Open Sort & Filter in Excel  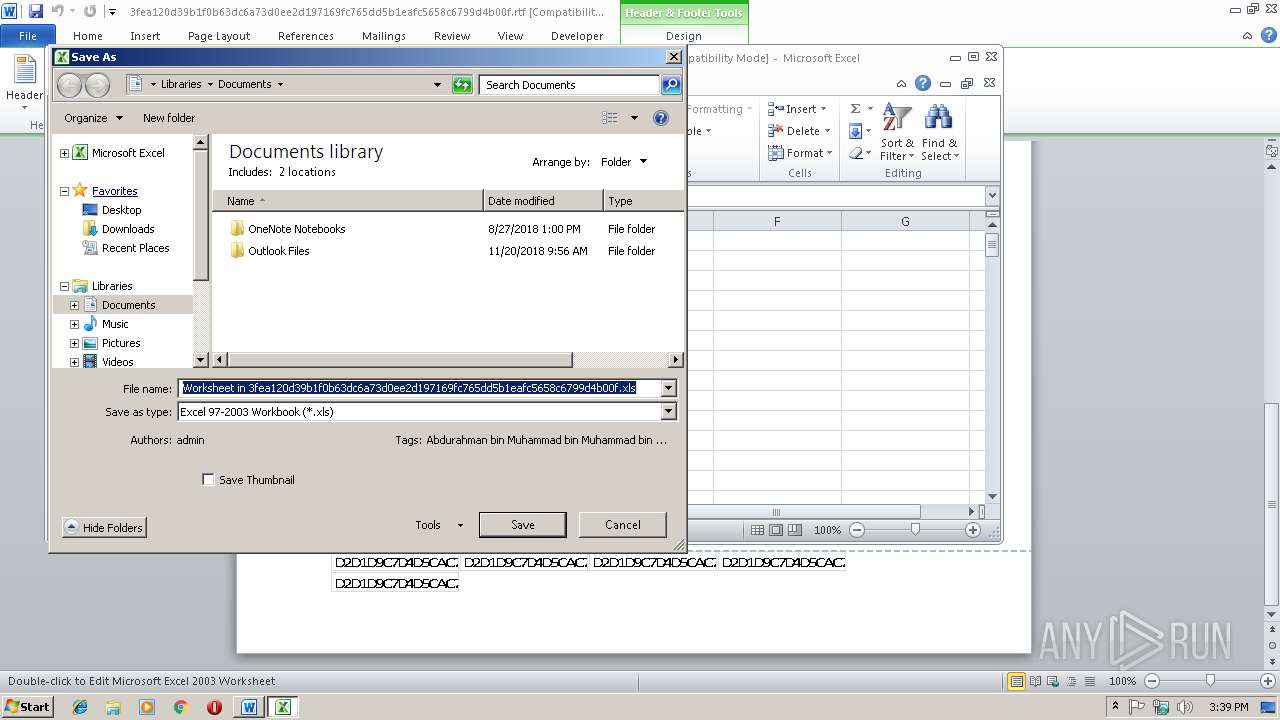click(897, 132)
